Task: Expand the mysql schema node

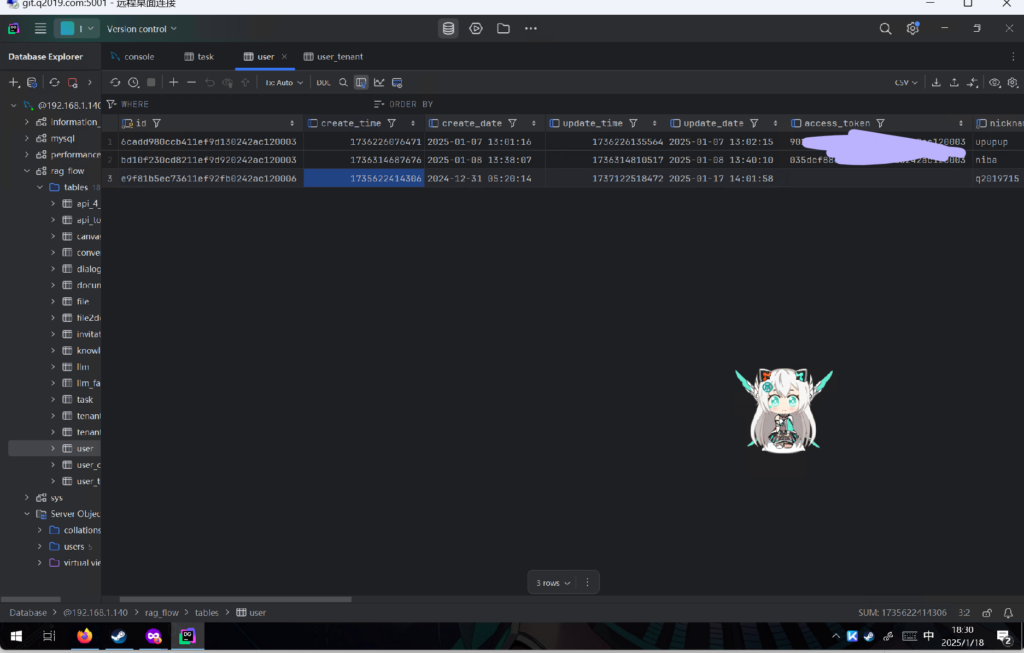Action: coord(27,139)
